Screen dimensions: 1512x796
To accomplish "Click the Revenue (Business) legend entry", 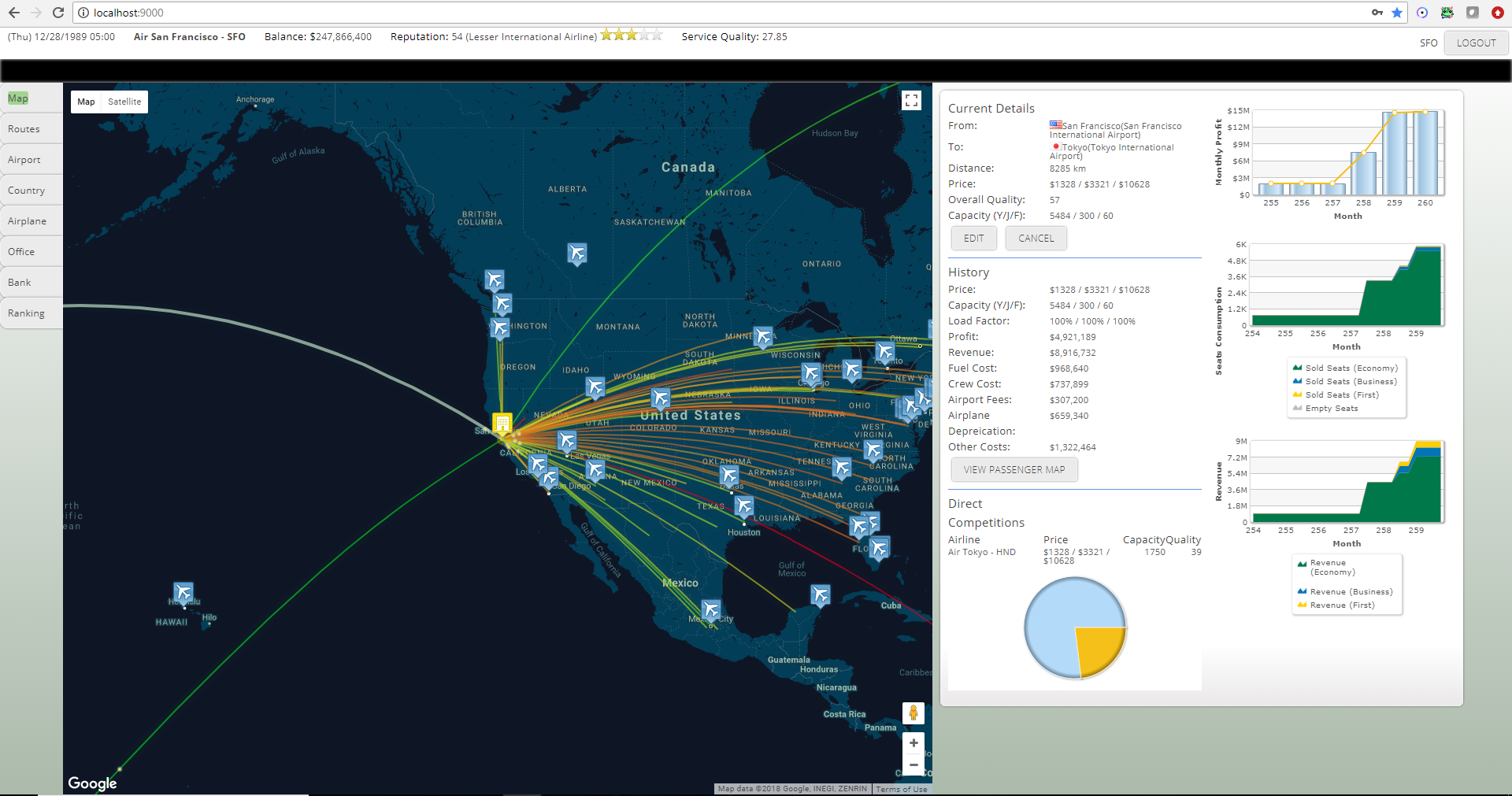I will [1344, 591].
